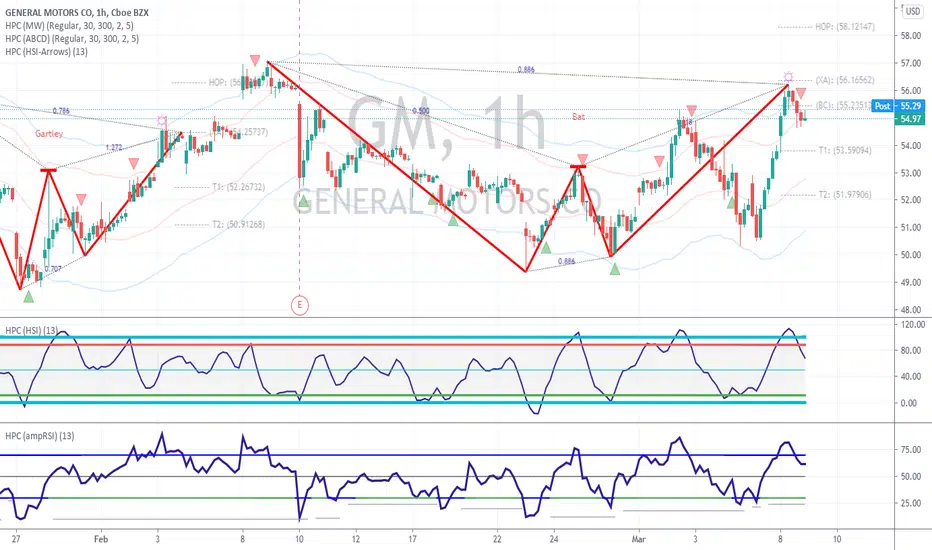Screen dimensions: 932x550
Task: Click the 120.00 value on the HSI scale
Action: [912, 325]
